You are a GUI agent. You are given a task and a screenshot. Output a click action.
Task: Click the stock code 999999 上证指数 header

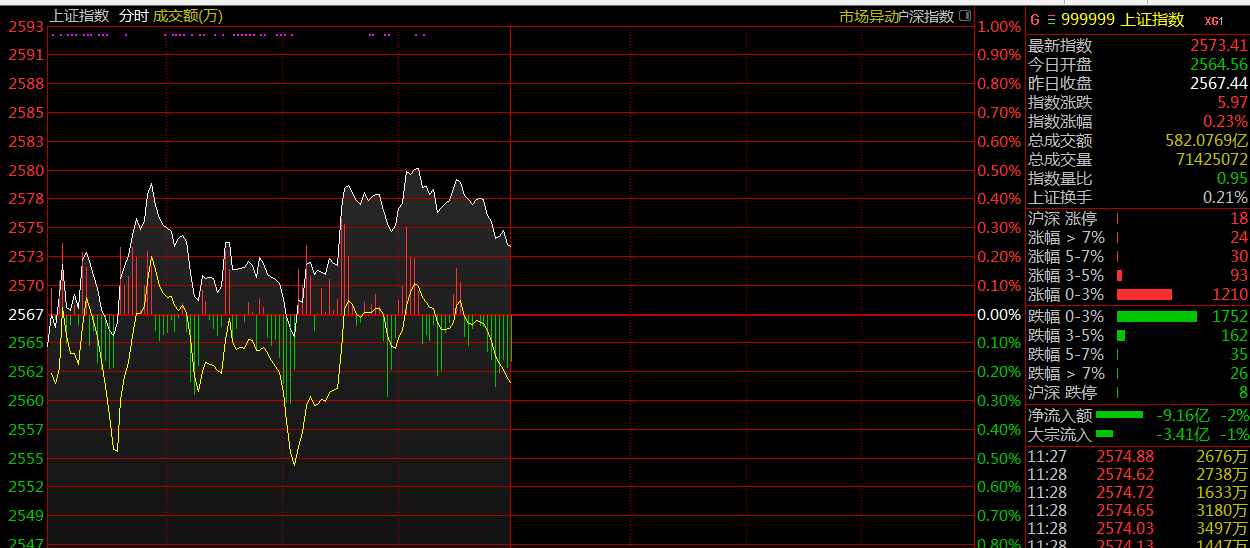(x=1122, y=20)
